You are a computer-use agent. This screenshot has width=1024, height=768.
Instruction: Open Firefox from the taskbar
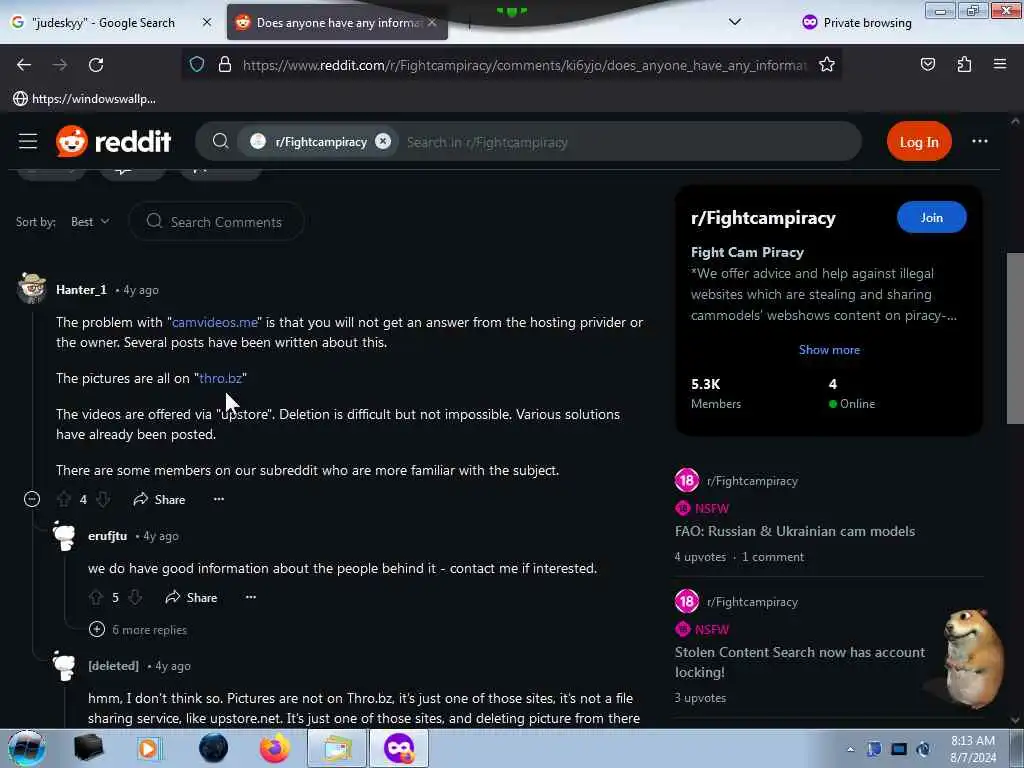point(274,748)
